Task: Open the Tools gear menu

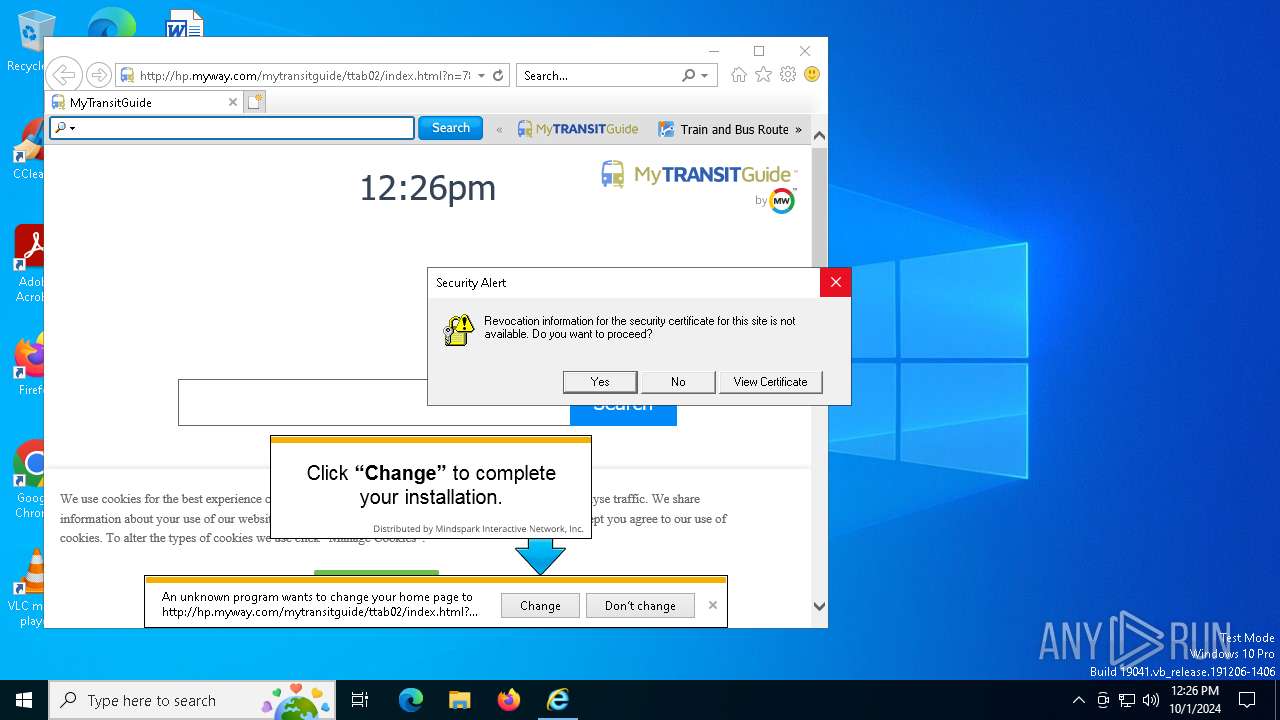Action: point(788,75)
